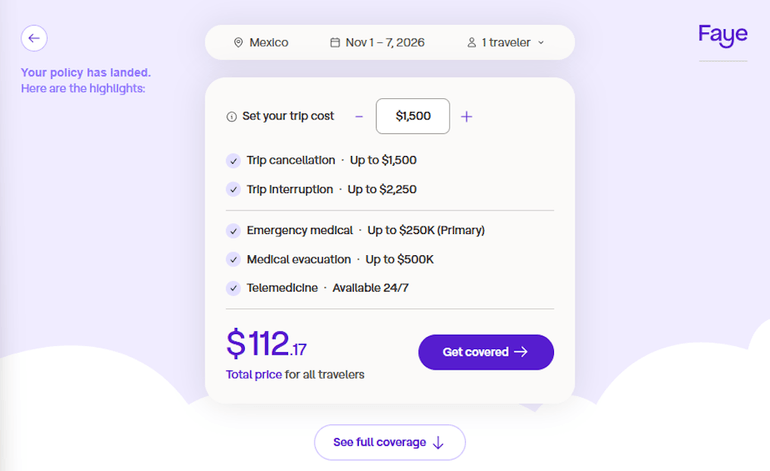Increase trip cost with the plus button
The height and width of the screenshot is (471, 770).
(466, 116)
